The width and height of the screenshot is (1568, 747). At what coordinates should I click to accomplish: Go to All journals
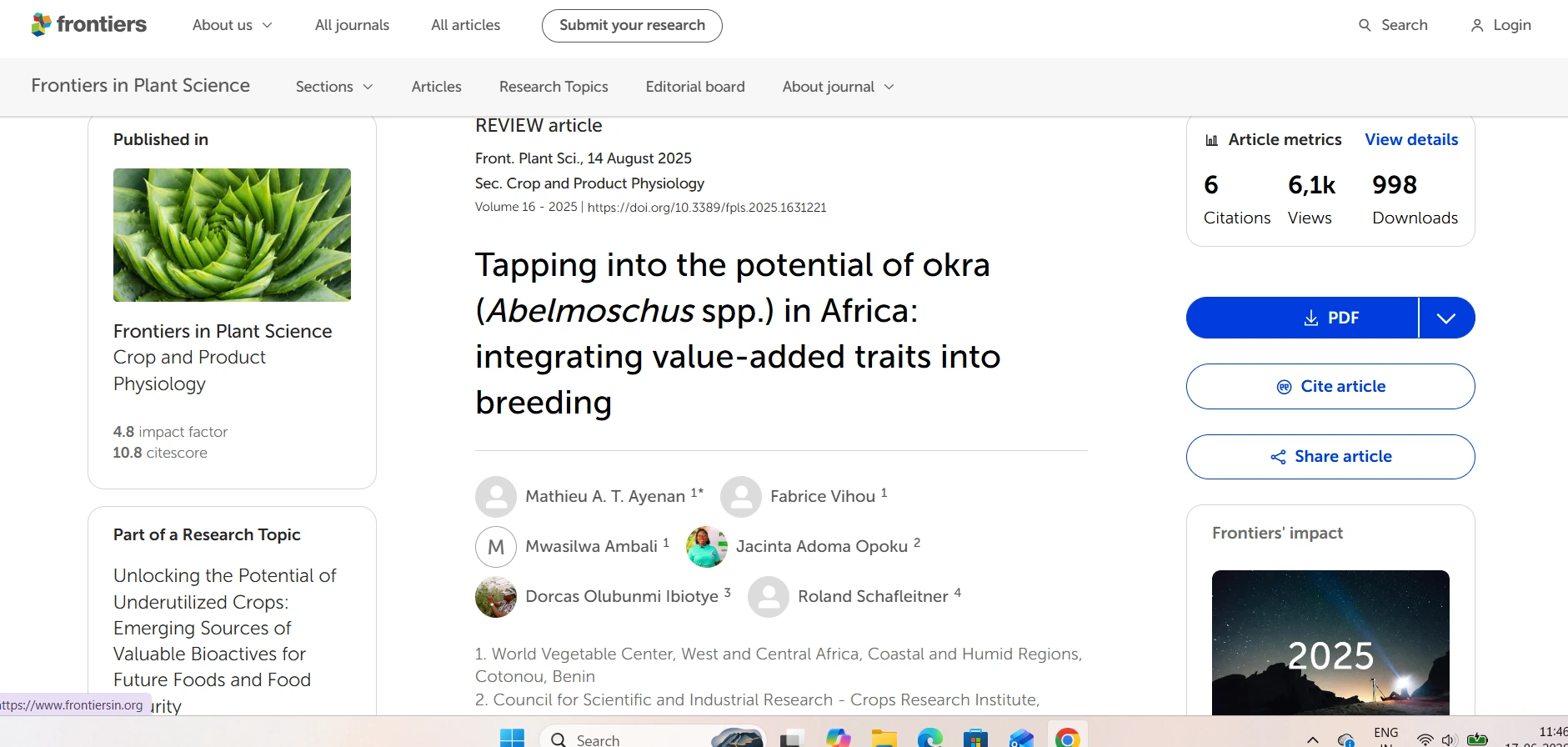pos(352,25)
